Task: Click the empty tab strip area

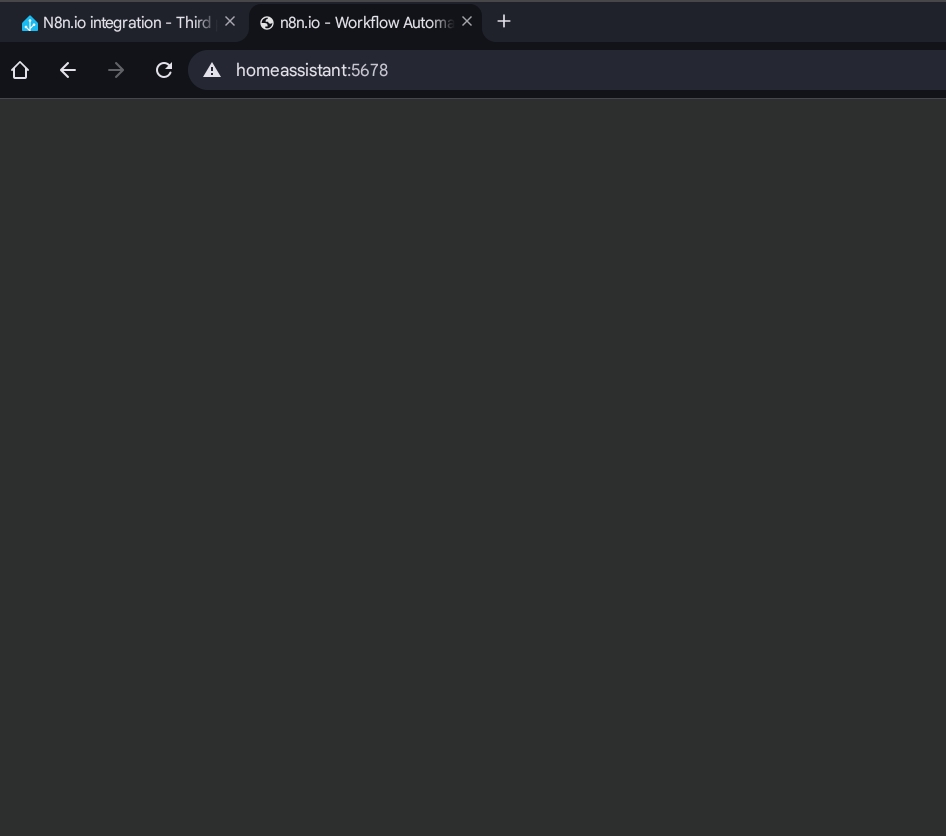Action: coord(700,22)
